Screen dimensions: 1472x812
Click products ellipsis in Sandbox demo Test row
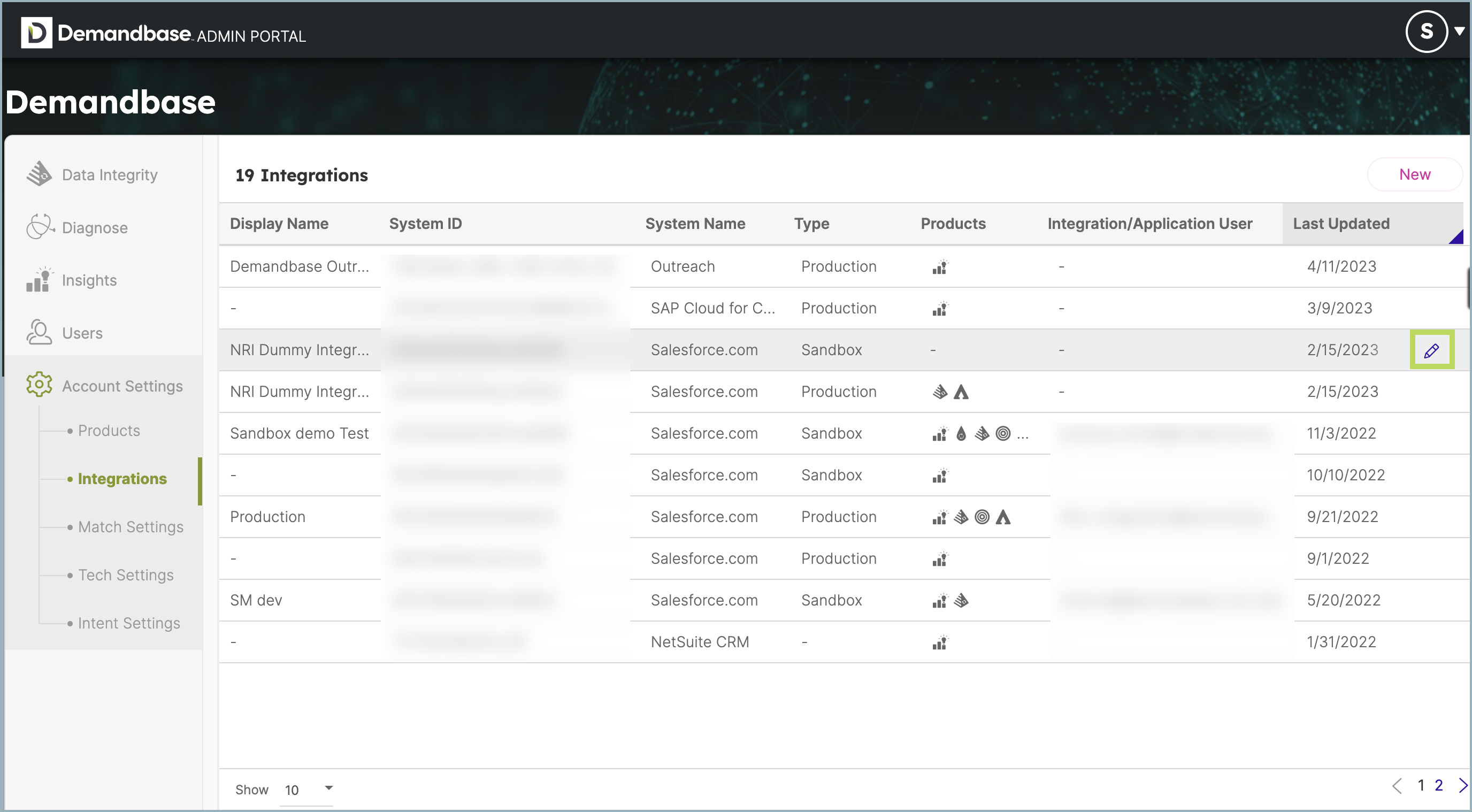(x=1023, y=436)
